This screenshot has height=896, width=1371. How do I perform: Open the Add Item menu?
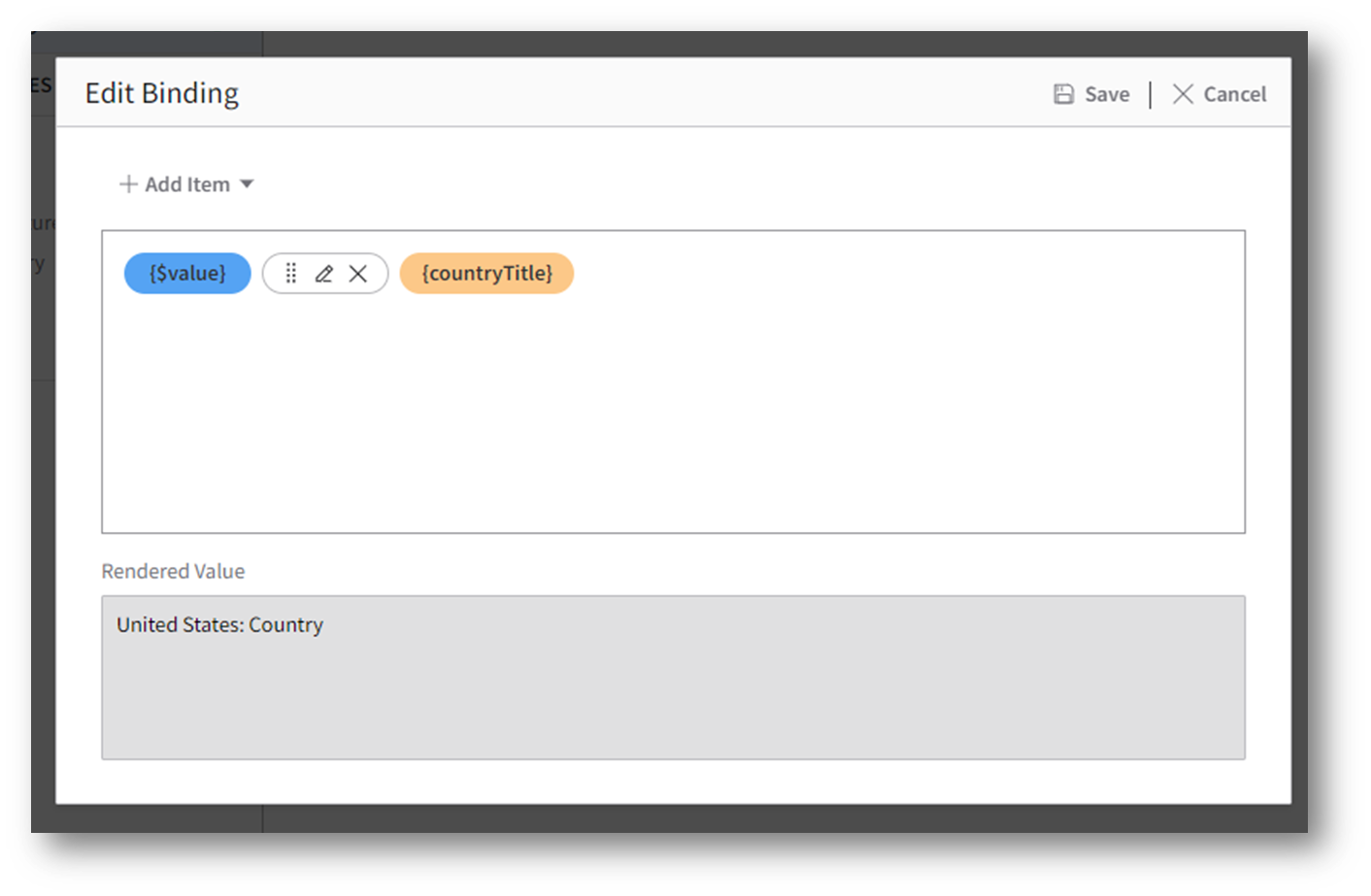(x=186, y=184)
